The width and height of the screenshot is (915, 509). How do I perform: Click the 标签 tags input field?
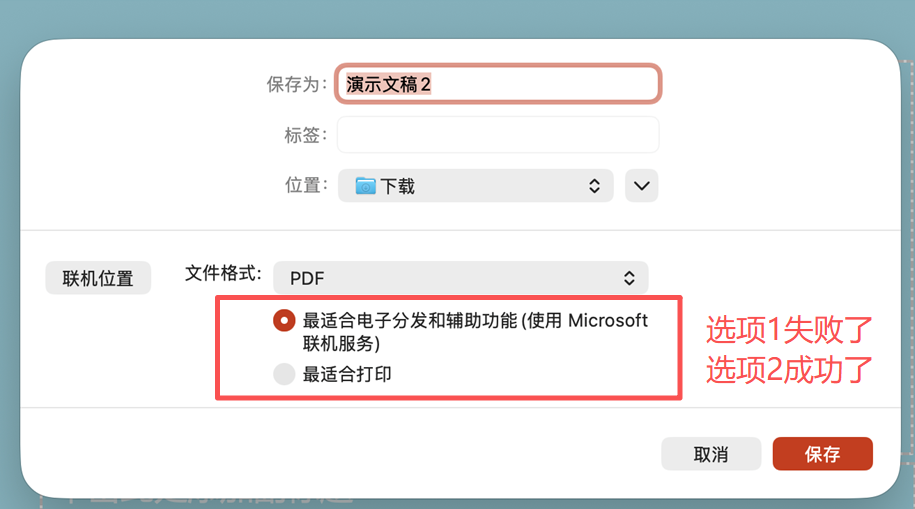tap(498, 135)
